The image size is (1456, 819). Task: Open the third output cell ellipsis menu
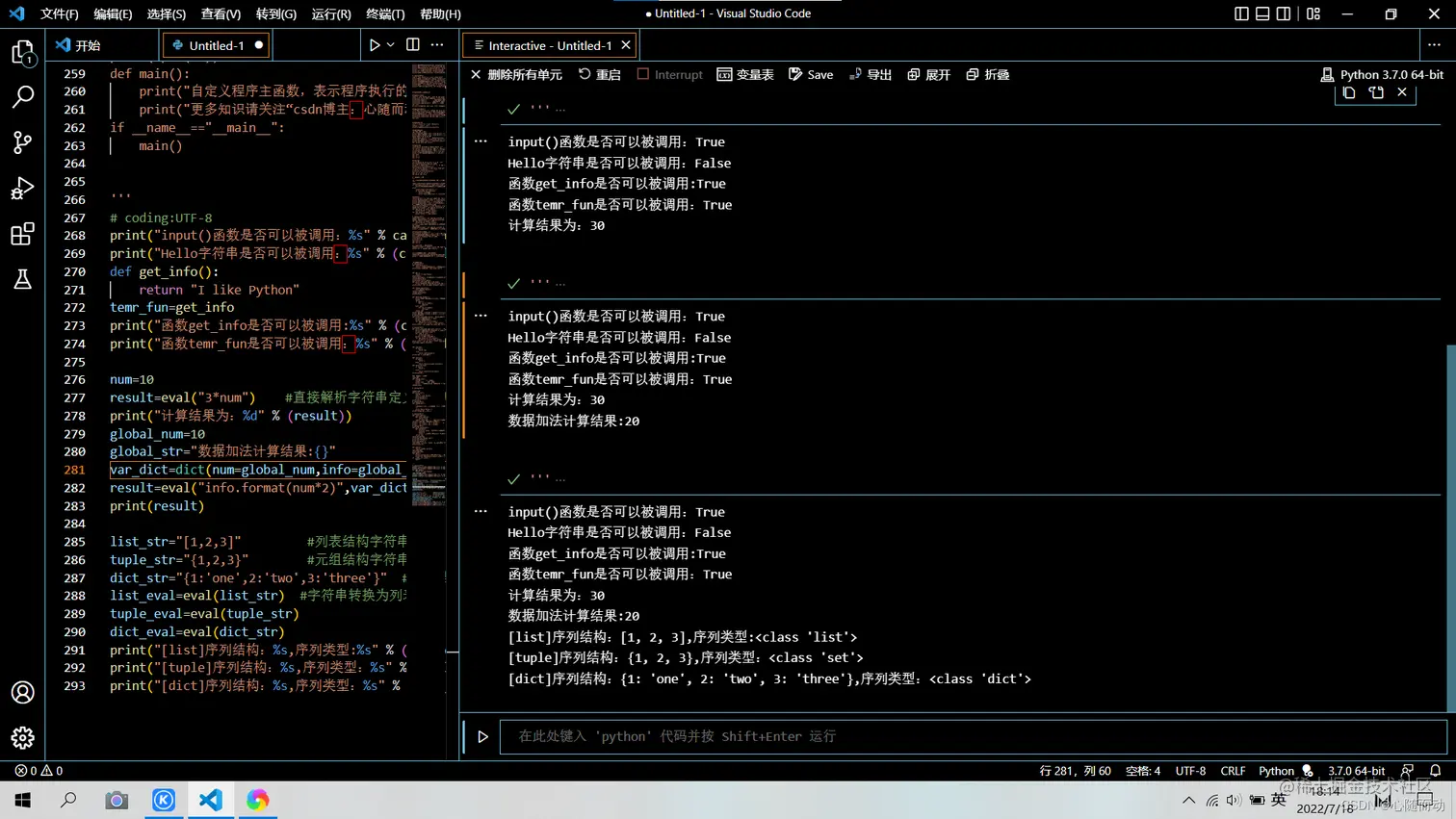point(481,511)
